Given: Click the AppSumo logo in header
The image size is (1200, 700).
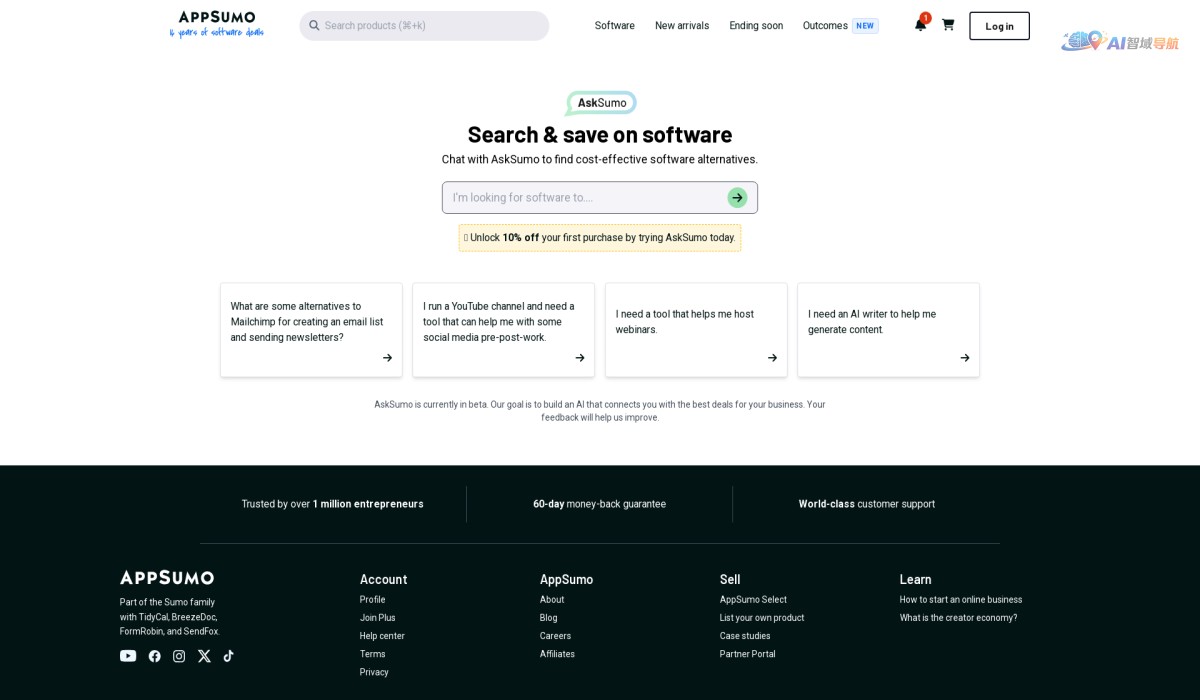Looking at the screenshot, I should pos(217,24).
